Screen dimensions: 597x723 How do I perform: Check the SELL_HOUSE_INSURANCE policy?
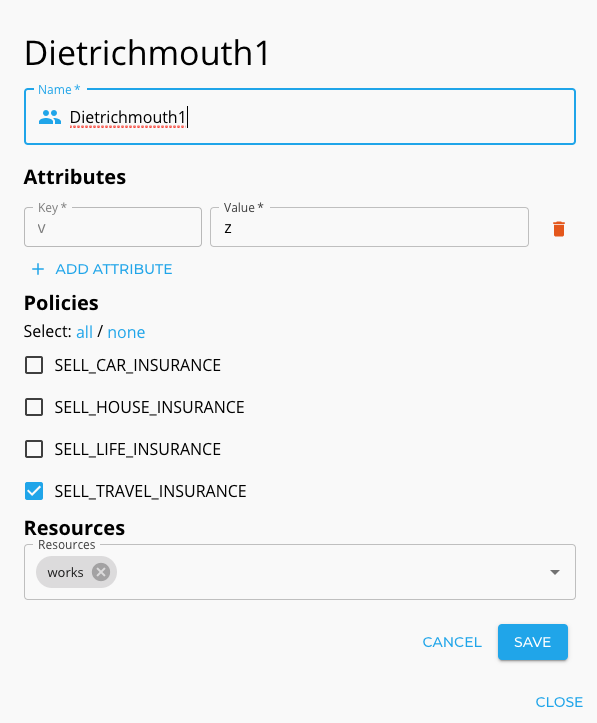(34, 407)
